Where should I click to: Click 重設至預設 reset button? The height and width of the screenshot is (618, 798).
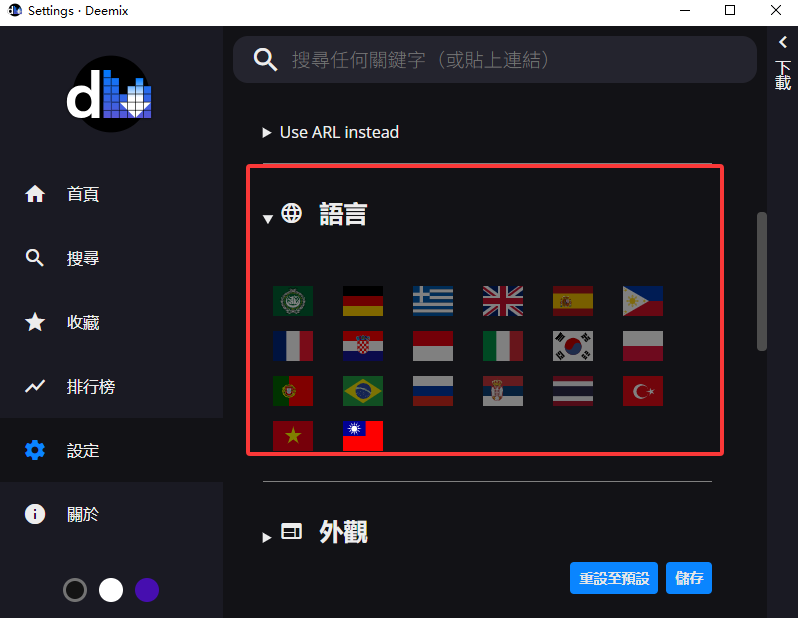pyautogui.click(x=614, y=578)
